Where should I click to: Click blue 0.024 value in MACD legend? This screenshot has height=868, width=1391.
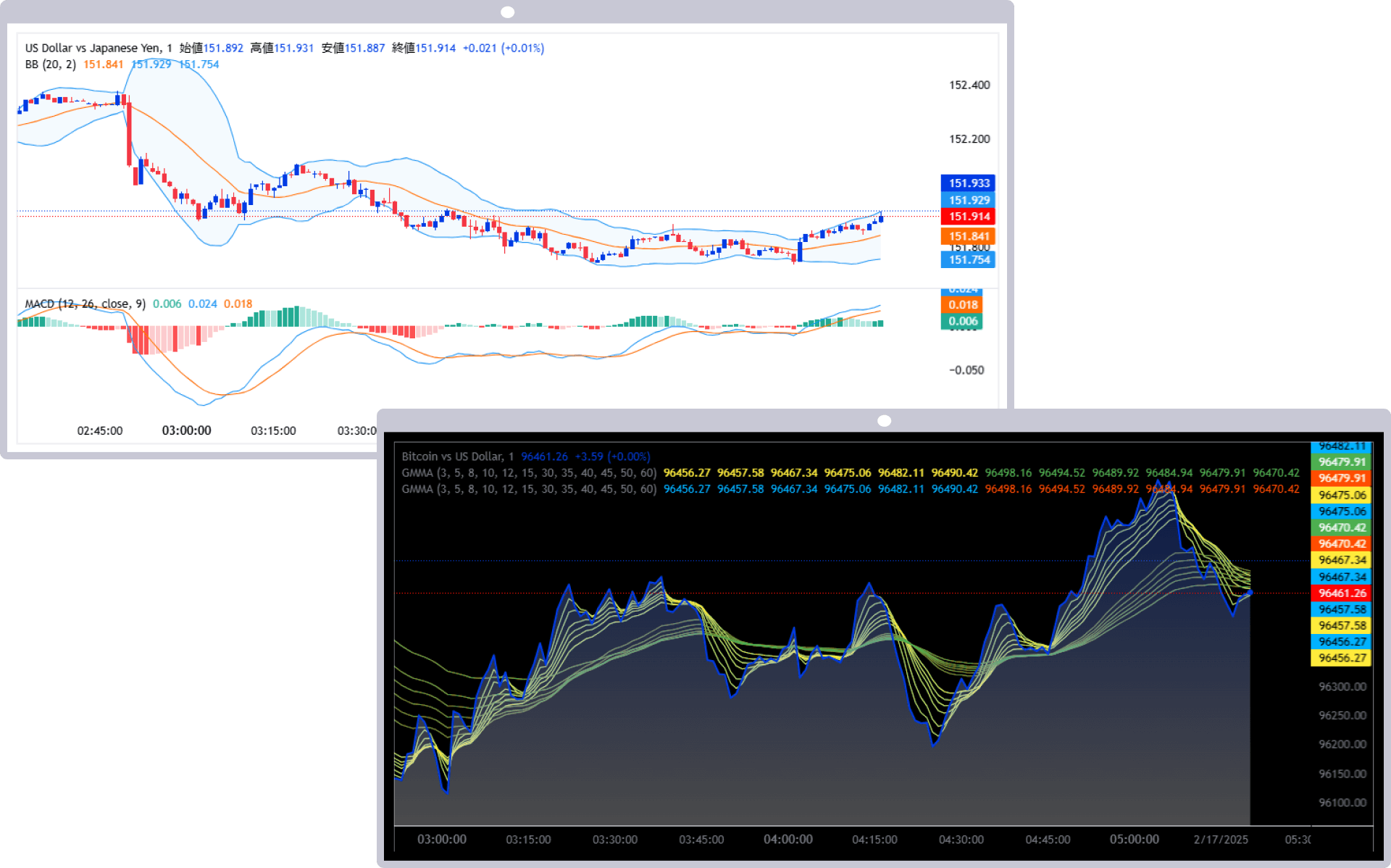(203, 304)
